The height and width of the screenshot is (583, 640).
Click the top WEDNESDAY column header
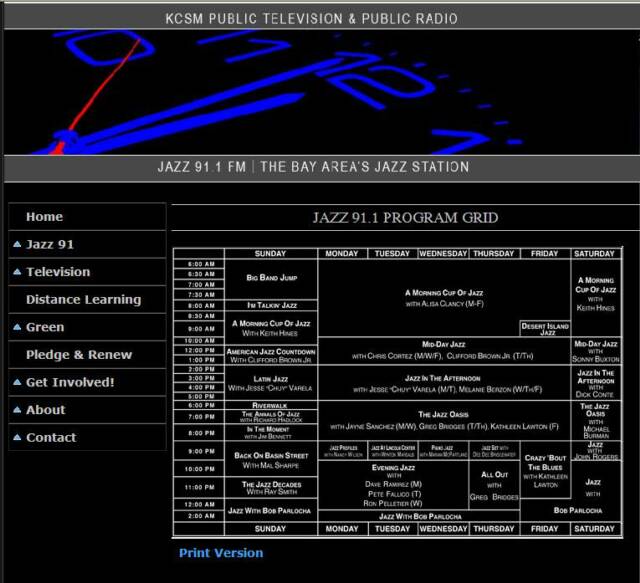[x=443, y=254]
